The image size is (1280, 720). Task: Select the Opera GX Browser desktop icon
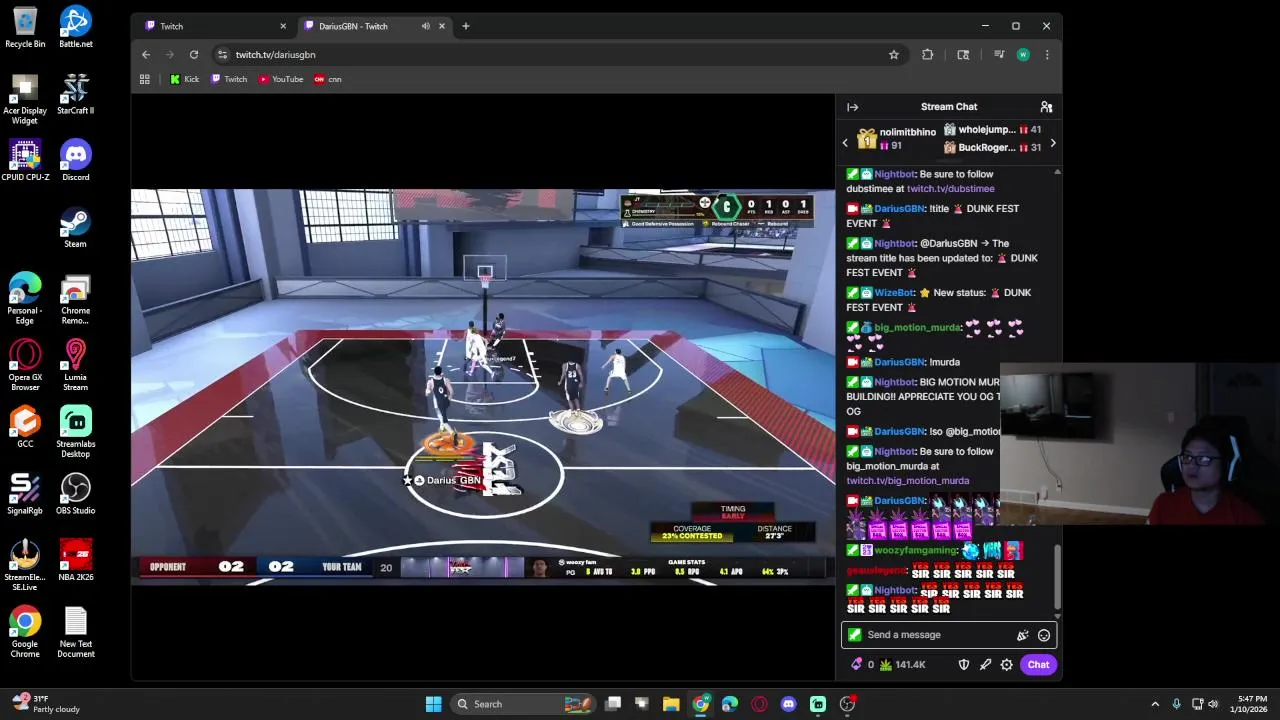25,365
